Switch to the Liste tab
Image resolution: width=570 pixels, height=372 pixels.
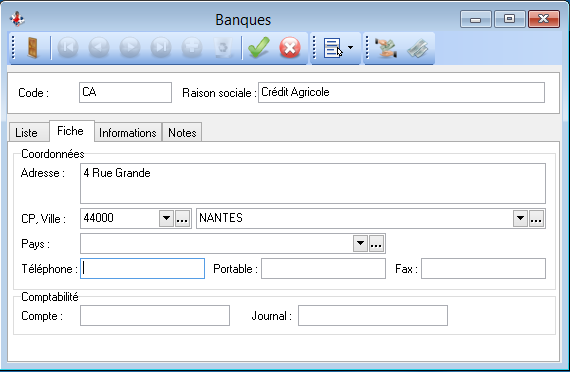click(x=26, y=133)
